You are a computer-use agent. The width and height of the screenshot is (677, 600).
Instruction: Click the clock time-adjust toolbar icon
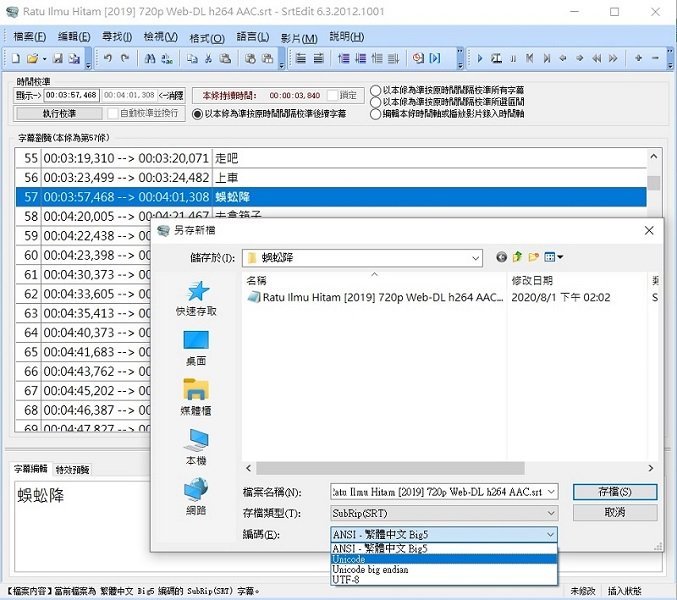[x=418, y=58]
